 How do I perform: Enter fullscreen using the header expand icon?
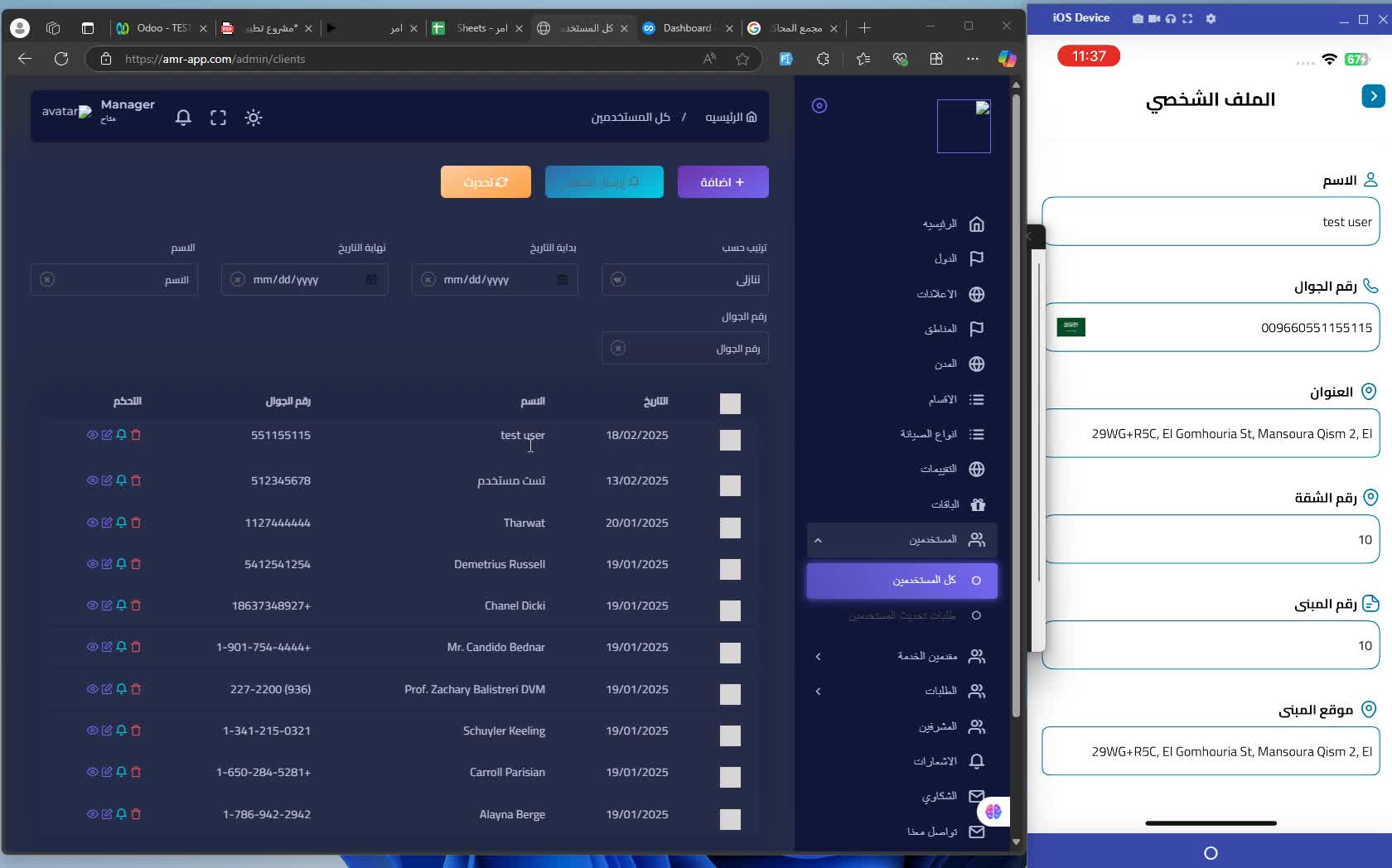(218, 118)
